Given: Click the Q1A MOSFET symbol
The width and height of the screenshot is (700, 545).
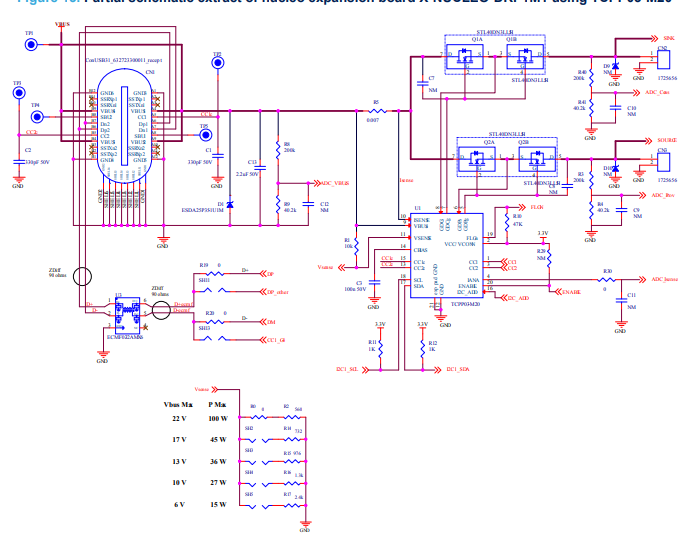Looking at the screenshot, I should [465, 57].
